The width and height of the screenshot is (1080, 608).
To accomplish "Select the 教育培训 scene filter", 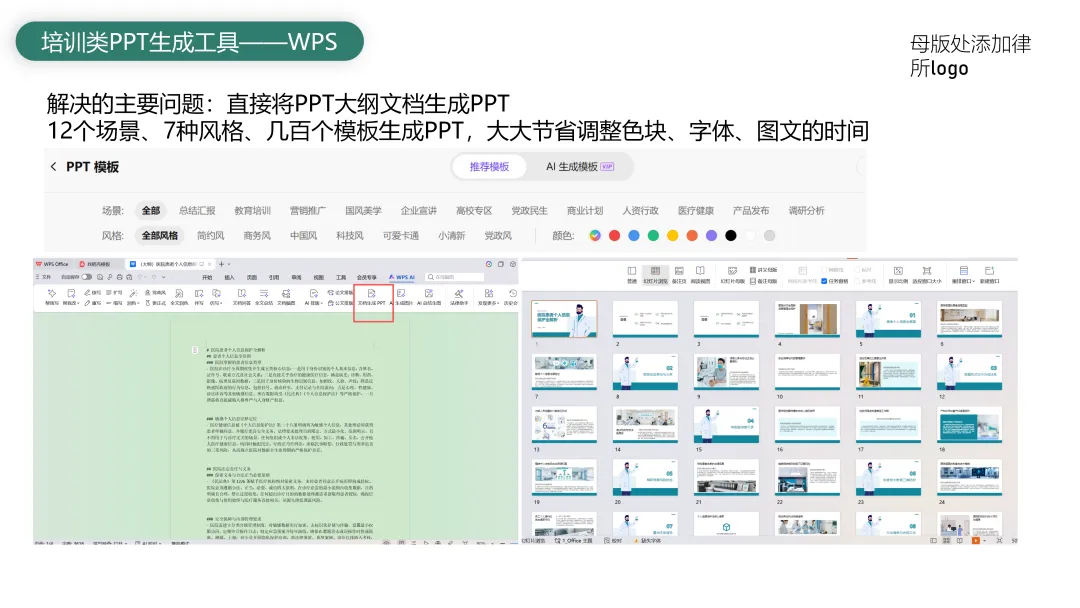I will [x=252, y=211].
